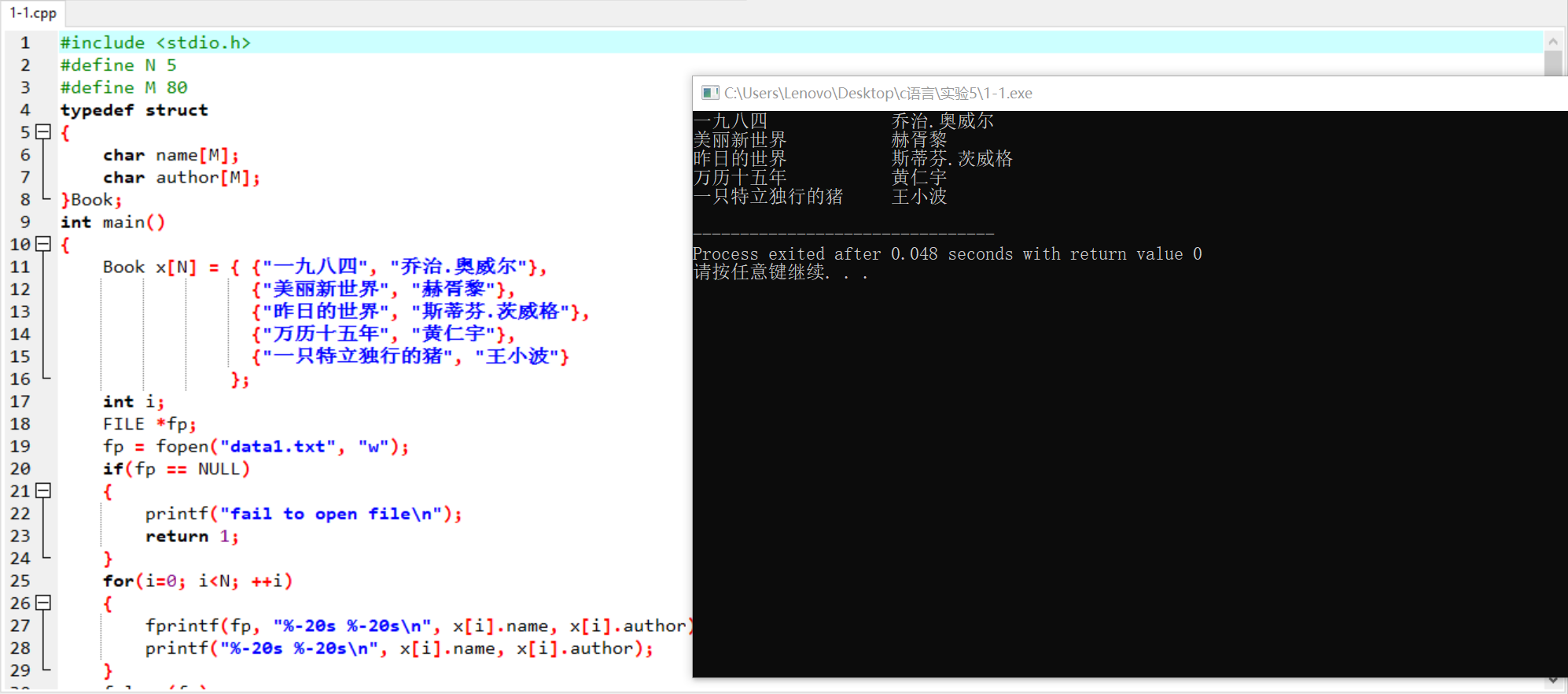Collapse the for-loop fold at line 26
Viewport: 1568px width, 694px height.
(44, 603)
